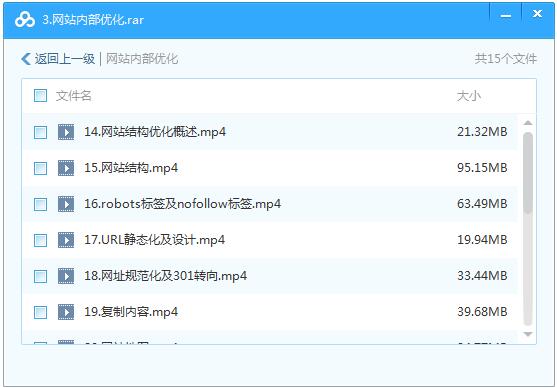Click video icon for 19.复制内容.mp4
The image size is (557, 388).
click(x=66, y=312)
